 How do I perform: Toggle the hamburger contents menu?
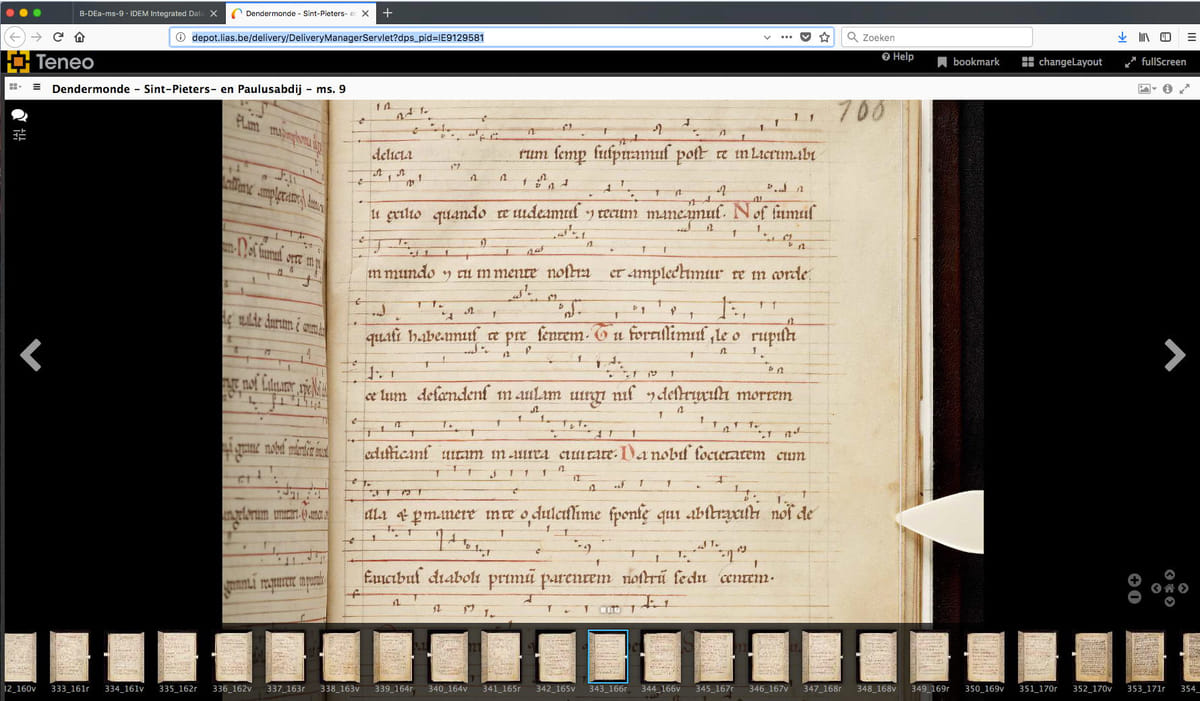(x=38, y=89)
